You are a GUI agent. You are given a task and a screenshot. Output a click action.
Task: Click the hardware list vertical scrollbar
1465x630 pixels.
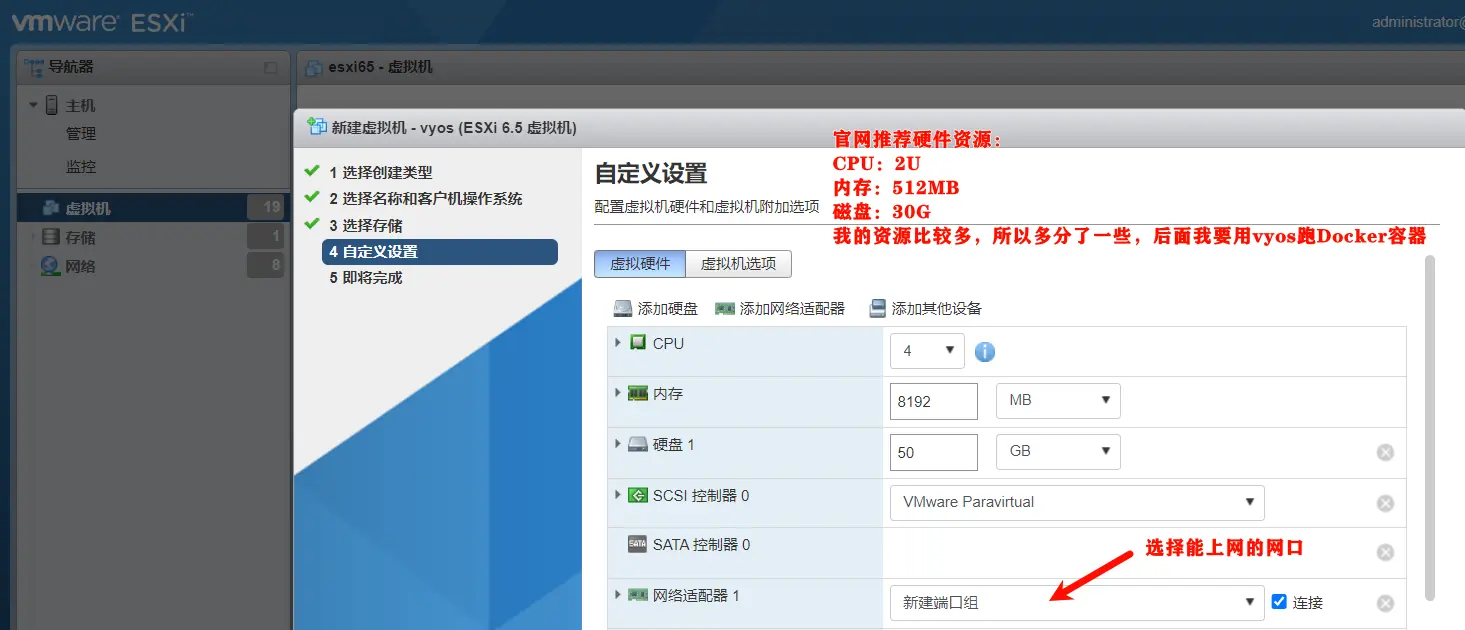[x=1430, y=428]
